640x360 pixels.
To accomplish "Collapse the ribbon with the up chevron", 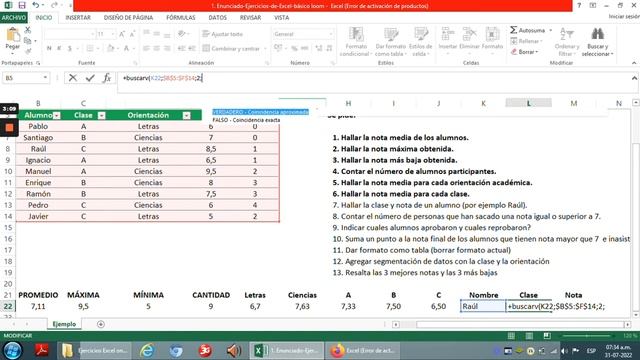I will pyautogui.click(x=634, y=63).
